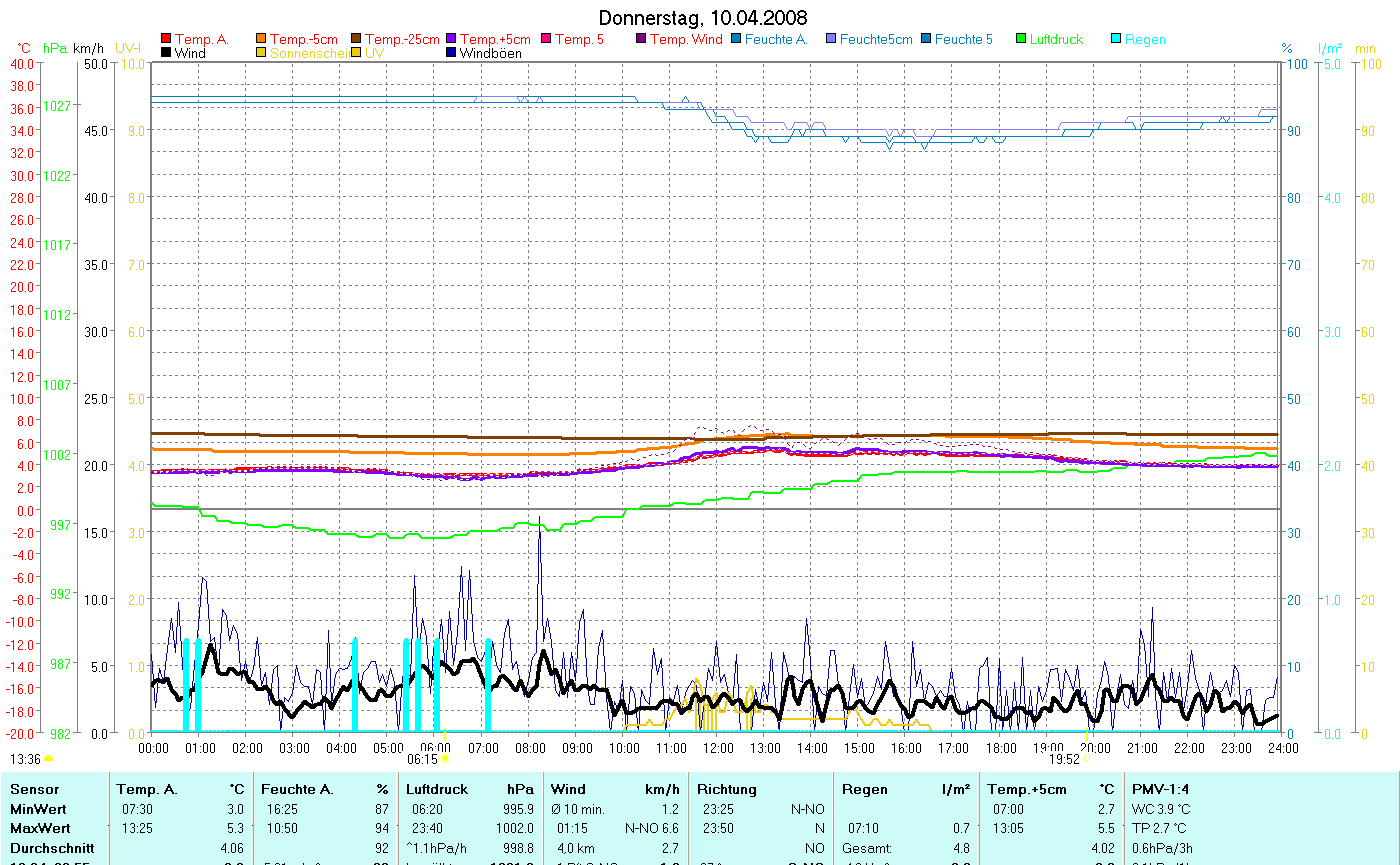Click the yellow Sonnenschein legend swatch
This screenshot has height=865, width=1400.
(262, 53)
